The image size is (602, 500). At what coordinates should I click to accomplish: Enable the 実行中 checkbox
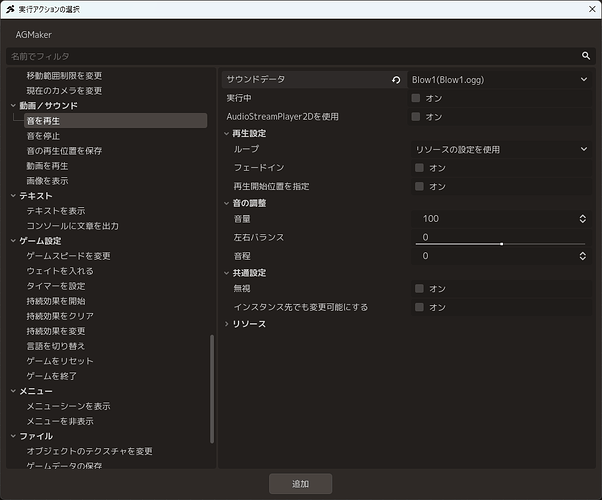(415, 98)
